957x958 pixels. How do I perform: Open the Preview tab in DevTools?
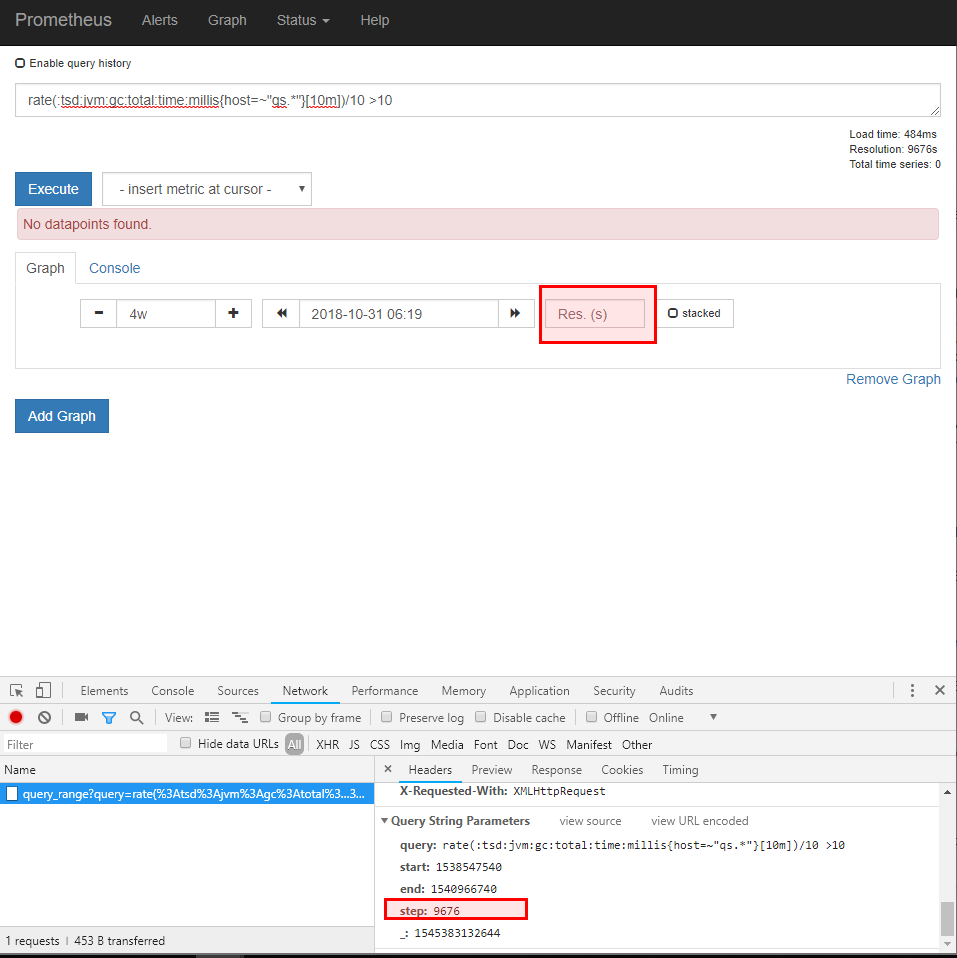[491, 770]
